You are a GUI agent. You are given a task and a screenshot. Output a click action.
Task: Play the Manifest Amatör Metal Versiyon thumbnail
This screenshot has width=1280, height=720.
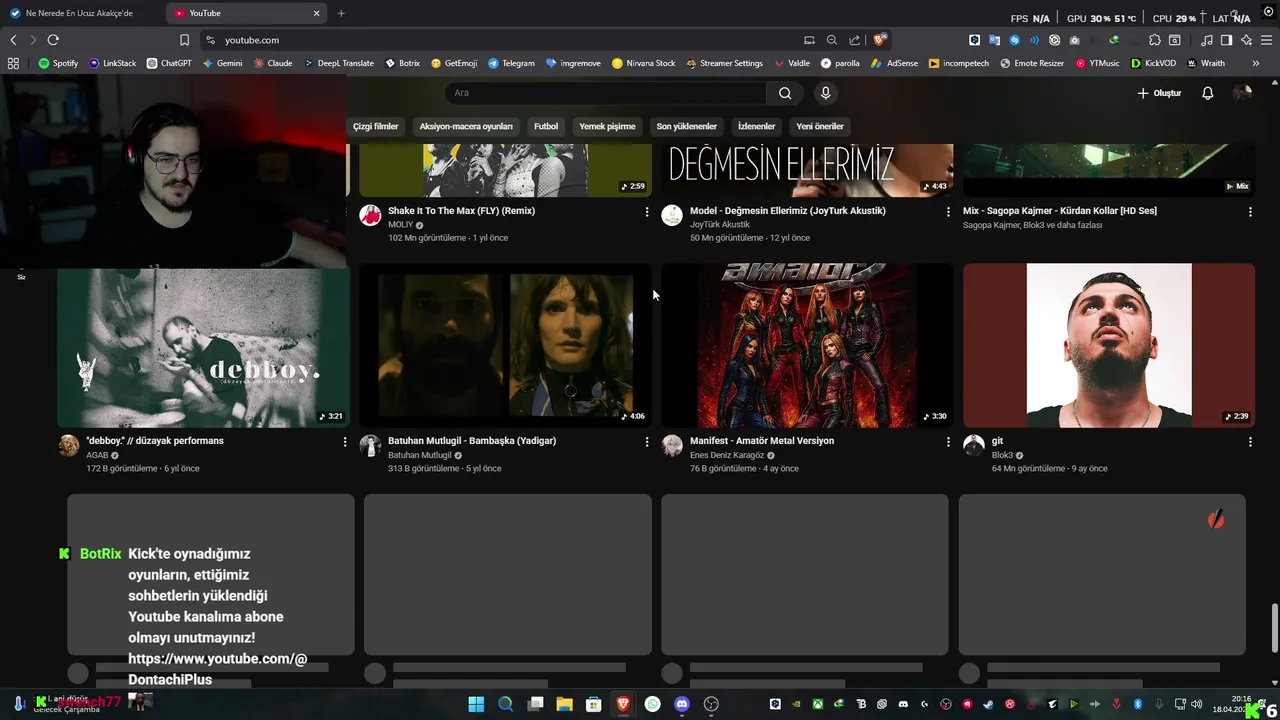point(807,346)
